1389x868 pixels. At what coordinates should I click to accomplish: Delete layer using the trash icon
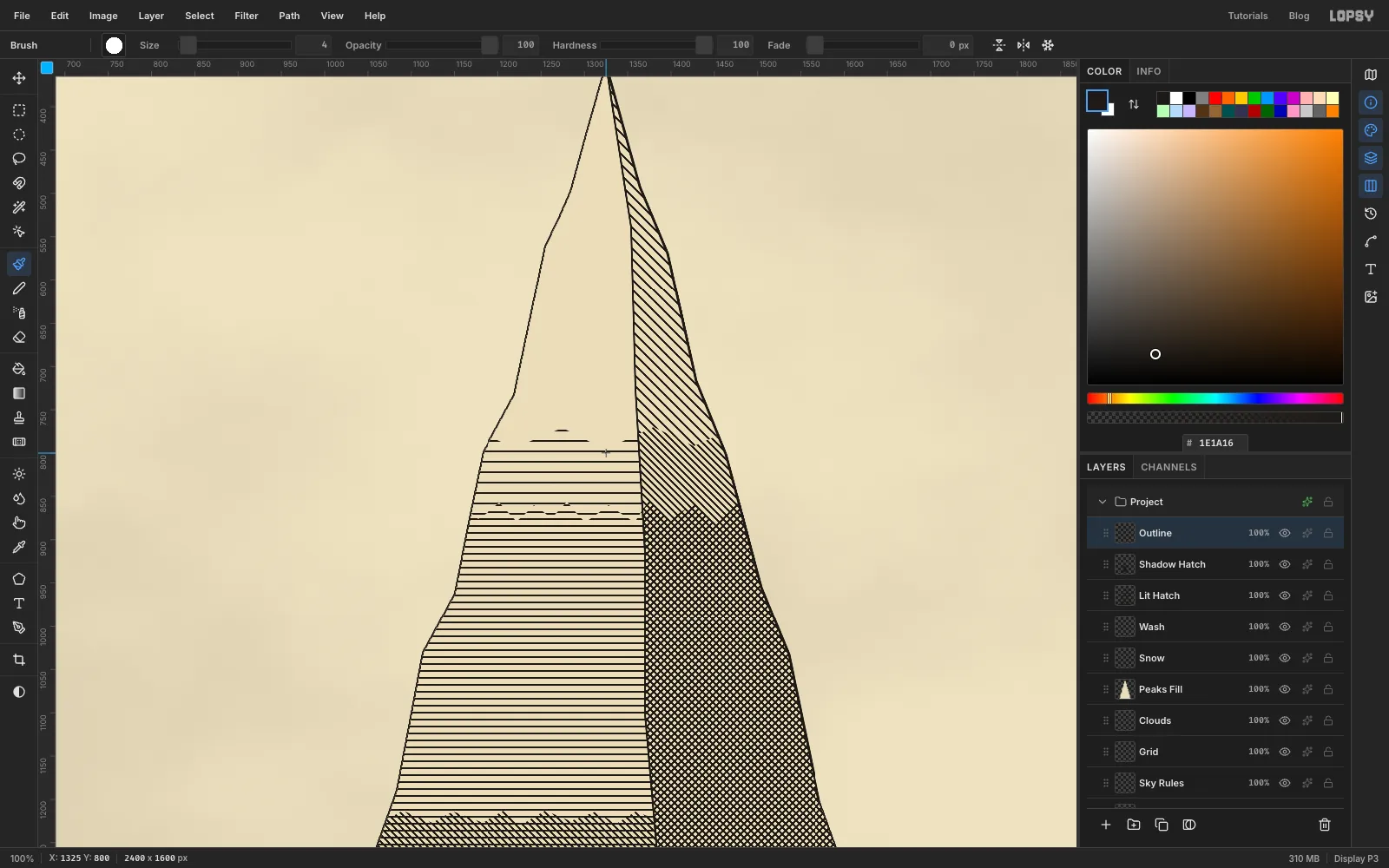click(x=1325, y=825)
